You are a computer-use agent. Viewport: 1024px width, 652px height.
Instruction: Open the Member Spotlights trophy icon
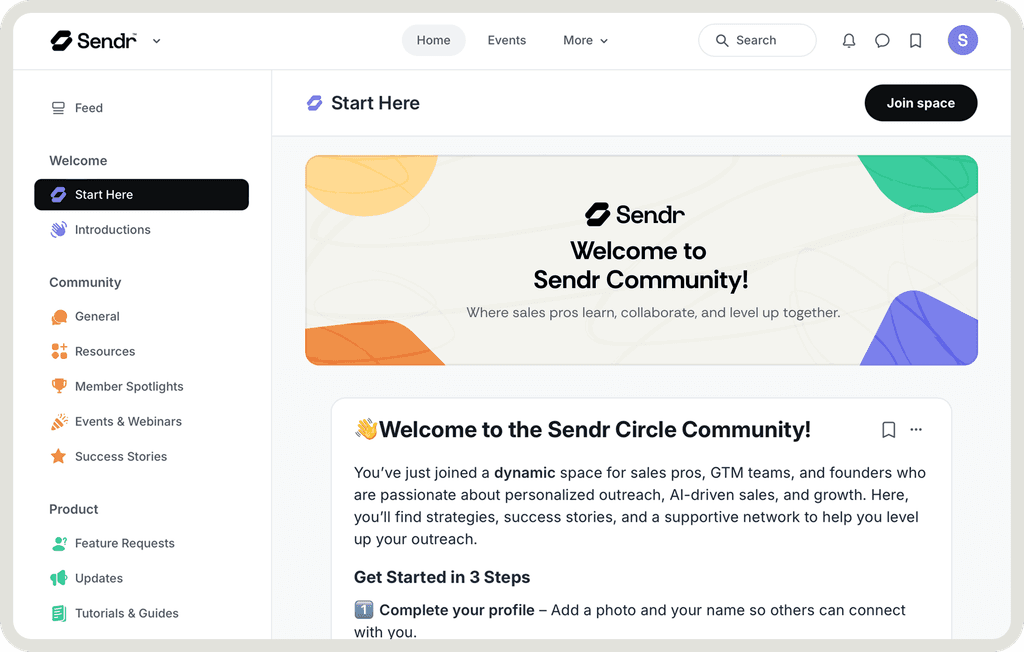pos(59,386)
